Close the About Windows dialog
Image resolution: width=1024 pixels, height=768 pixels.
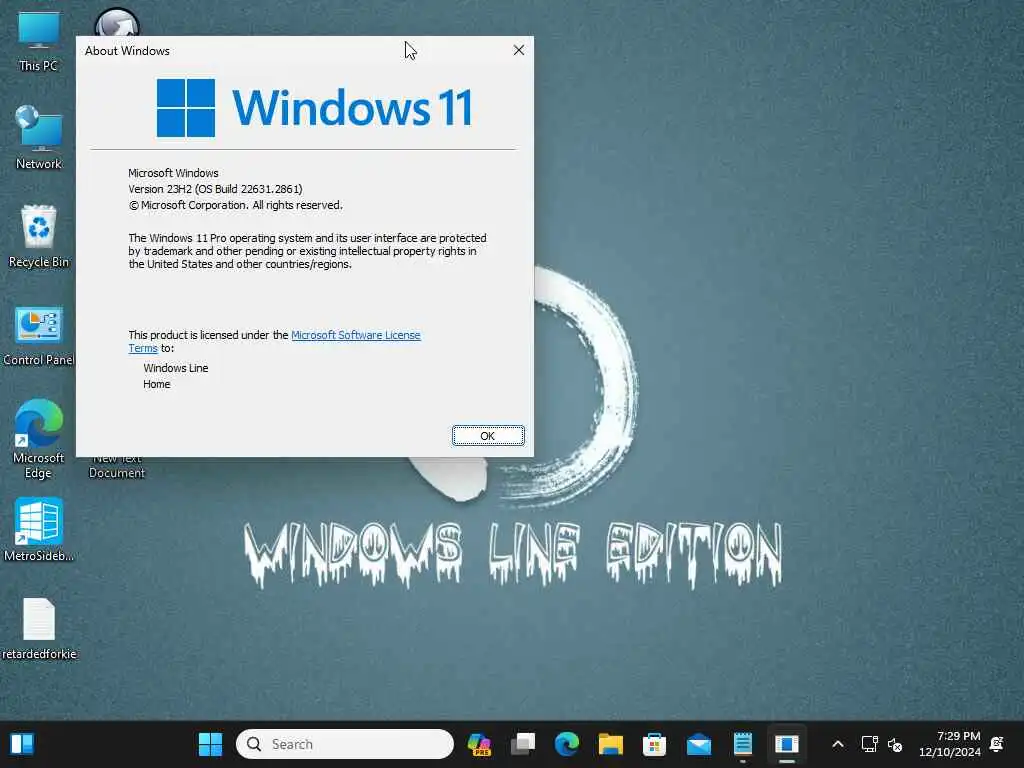[519, 50]
